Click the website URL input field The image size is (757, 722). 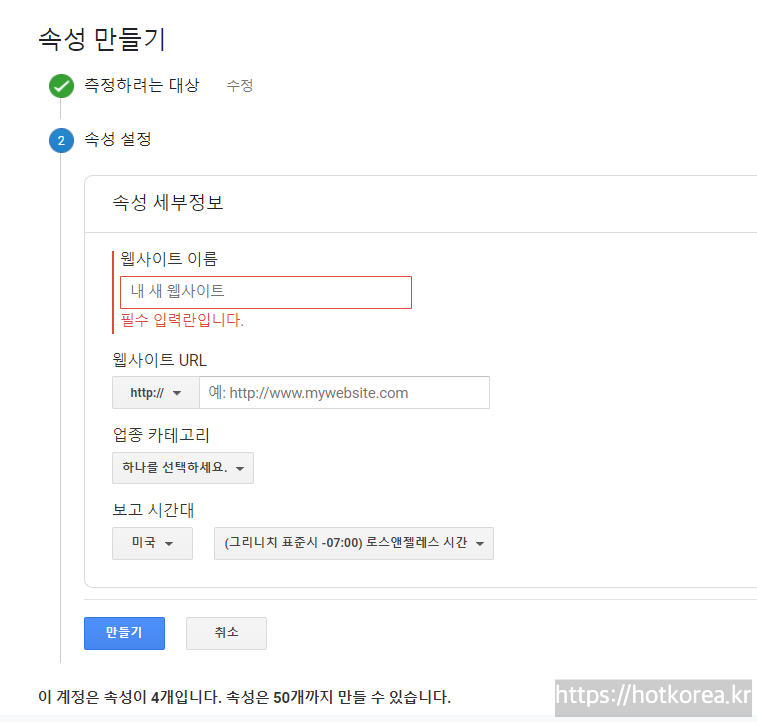pos(344,393)
